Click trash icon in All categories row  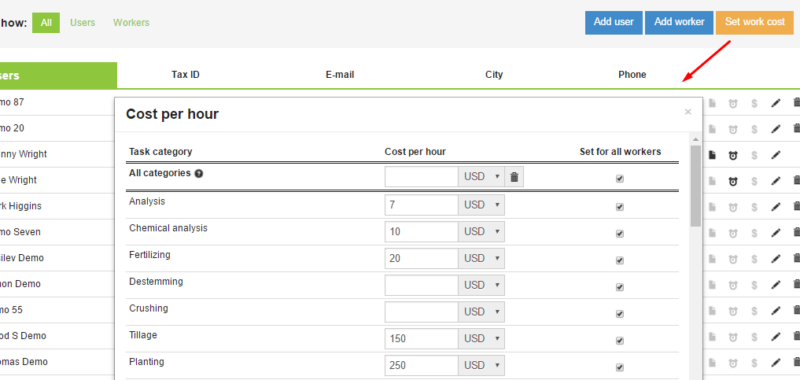tap(514, 177)
